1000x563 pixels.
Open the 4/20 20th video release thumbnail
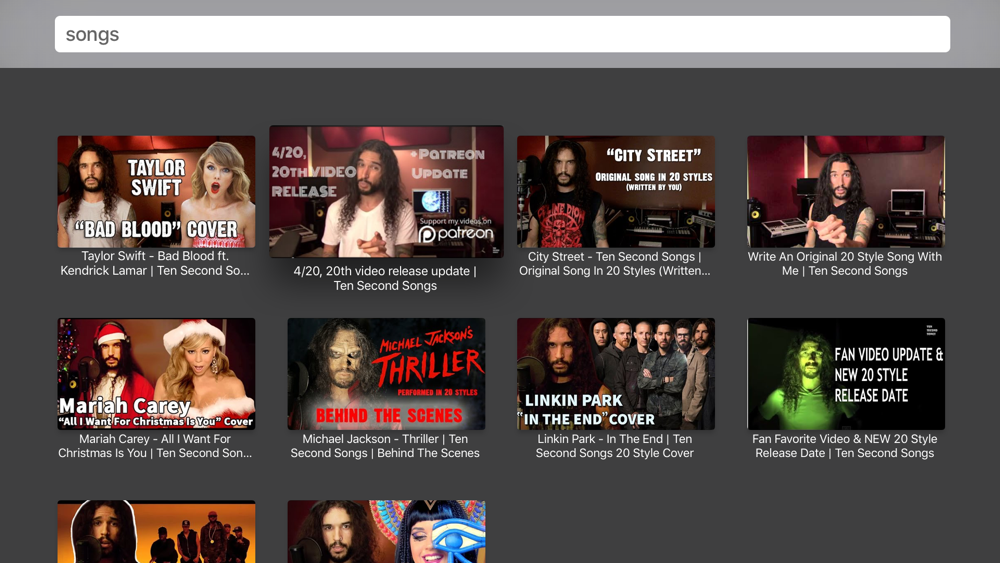386,191
